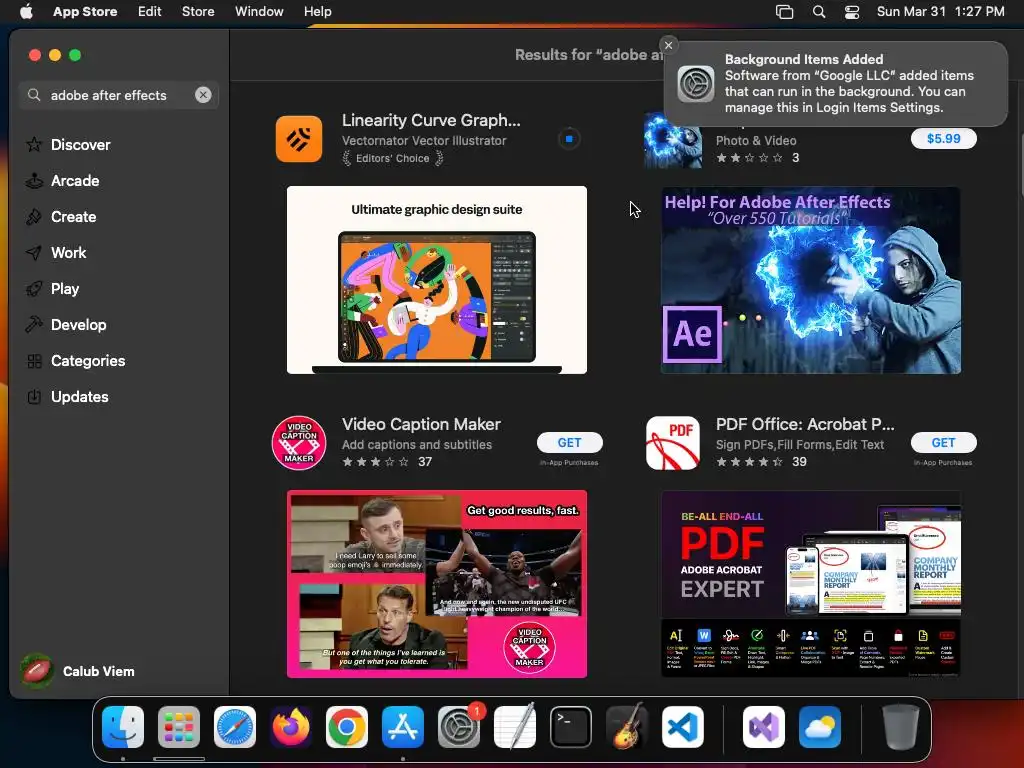Open the PDF Office: Acrobat P... title
The image size is (1024, 768).
coord(805,424)
